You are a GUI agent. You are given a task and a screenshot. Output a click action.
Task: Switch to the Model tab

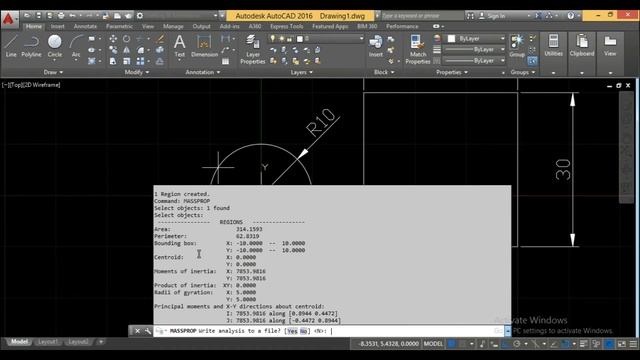coord(19,342)
